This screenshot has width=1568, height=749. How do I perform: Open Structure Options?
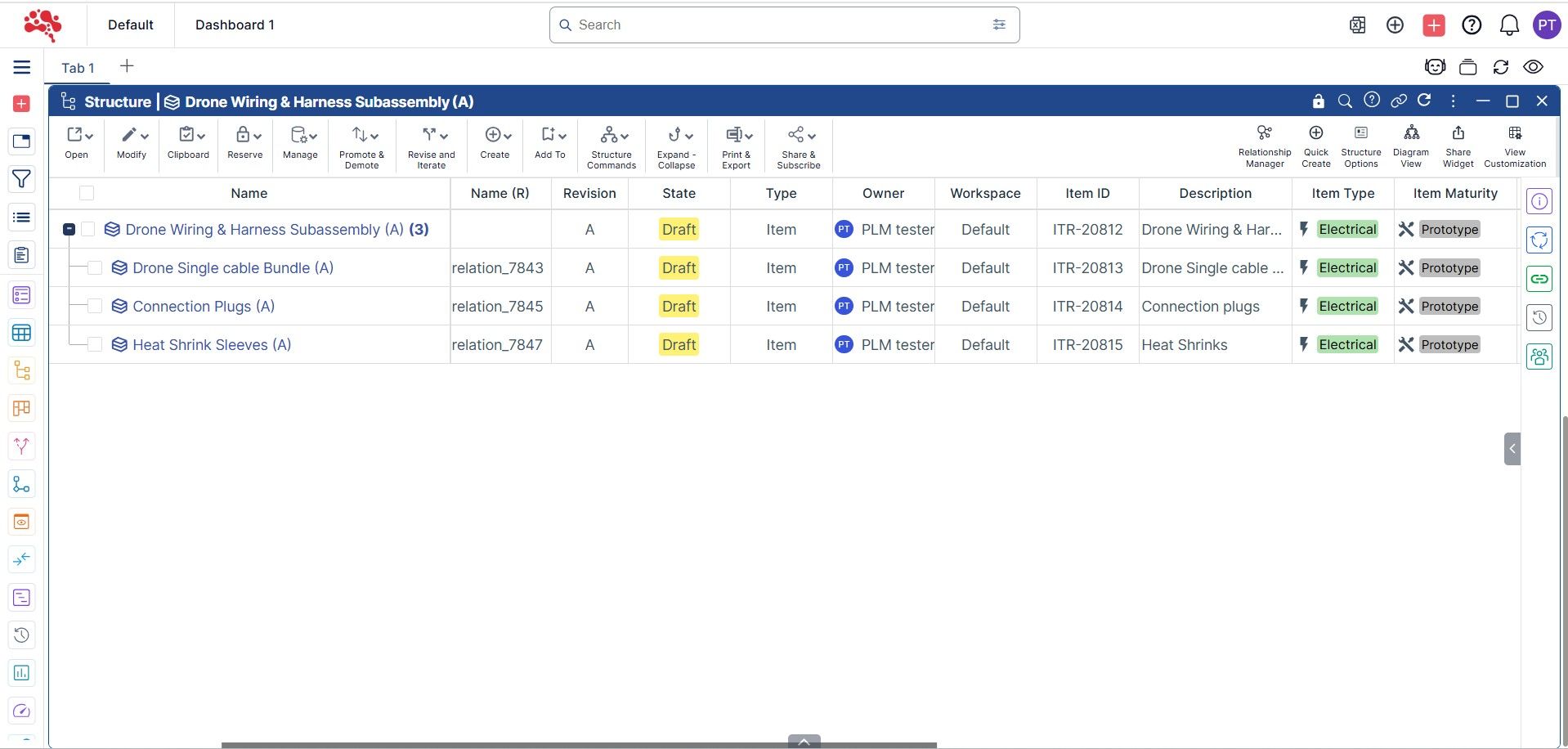1360,146
